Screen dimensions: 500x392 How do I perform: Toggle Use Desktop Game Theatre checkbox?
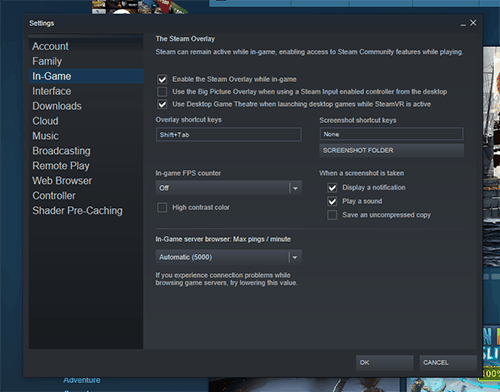tap(162, 104)
